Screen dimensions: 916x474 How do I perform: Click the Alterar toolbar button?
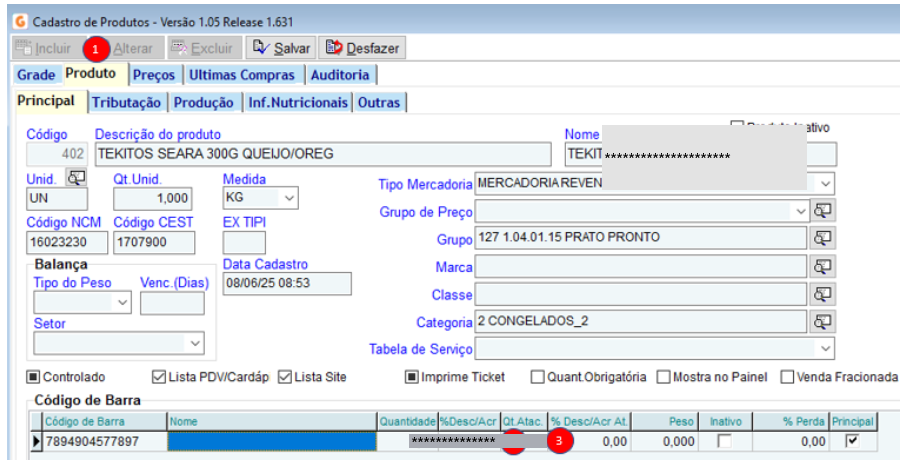click(133, 48)
